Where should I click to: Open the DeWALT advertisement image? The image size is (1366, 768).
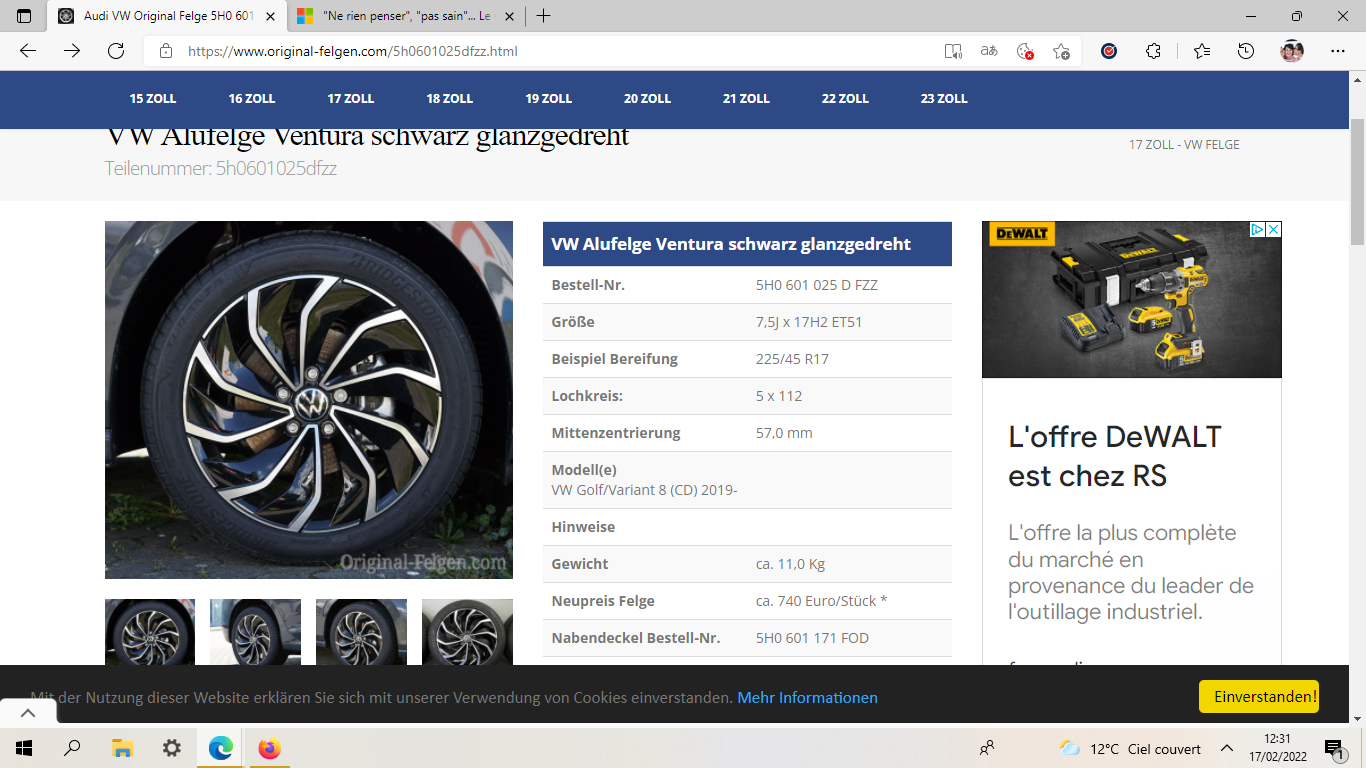pyautogui.click(x=1132, y=300)
